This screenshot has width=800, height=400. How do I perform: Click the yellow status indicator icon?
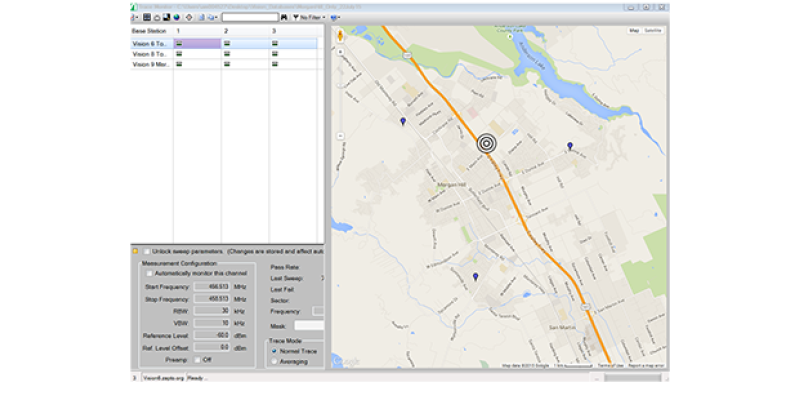point(135,251)
